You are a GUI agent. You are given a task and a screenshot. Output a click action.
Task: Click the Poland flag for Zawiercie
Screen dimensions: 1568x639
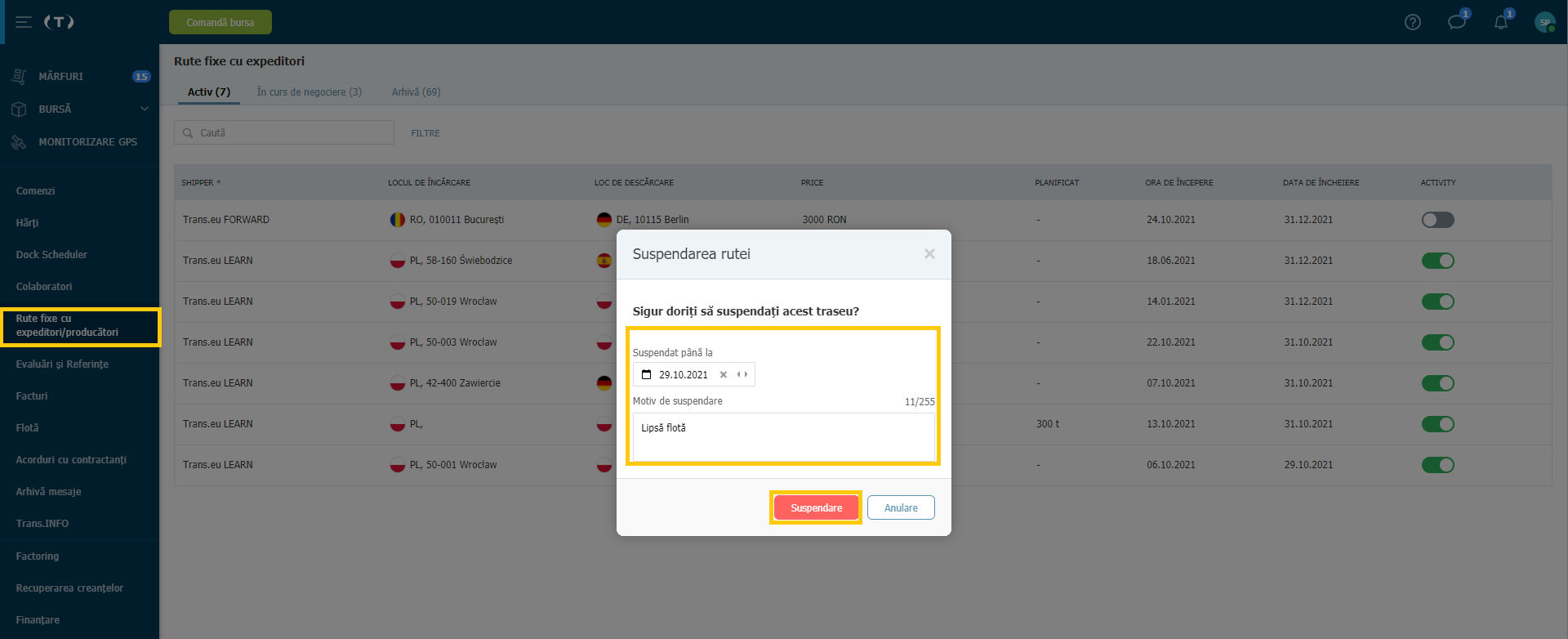397,382
